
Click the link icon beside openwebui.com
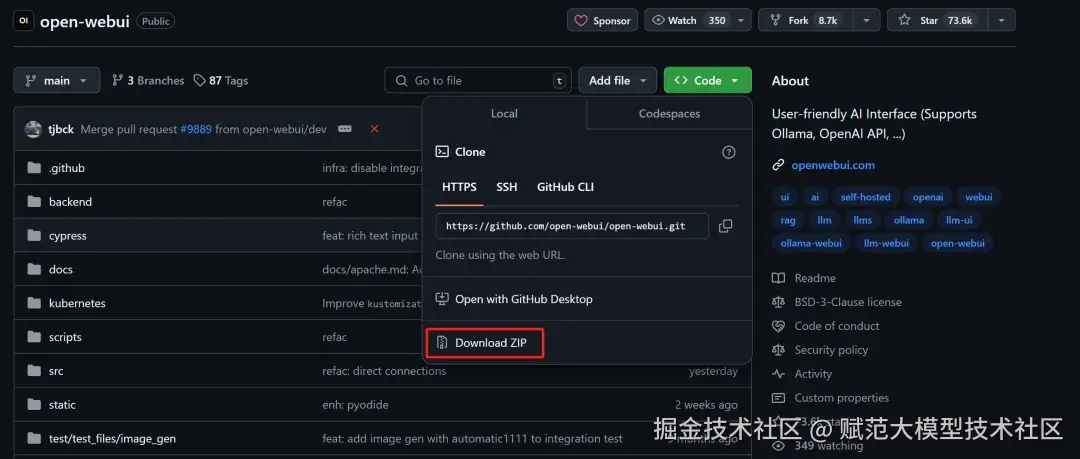[x=778, y=165]
